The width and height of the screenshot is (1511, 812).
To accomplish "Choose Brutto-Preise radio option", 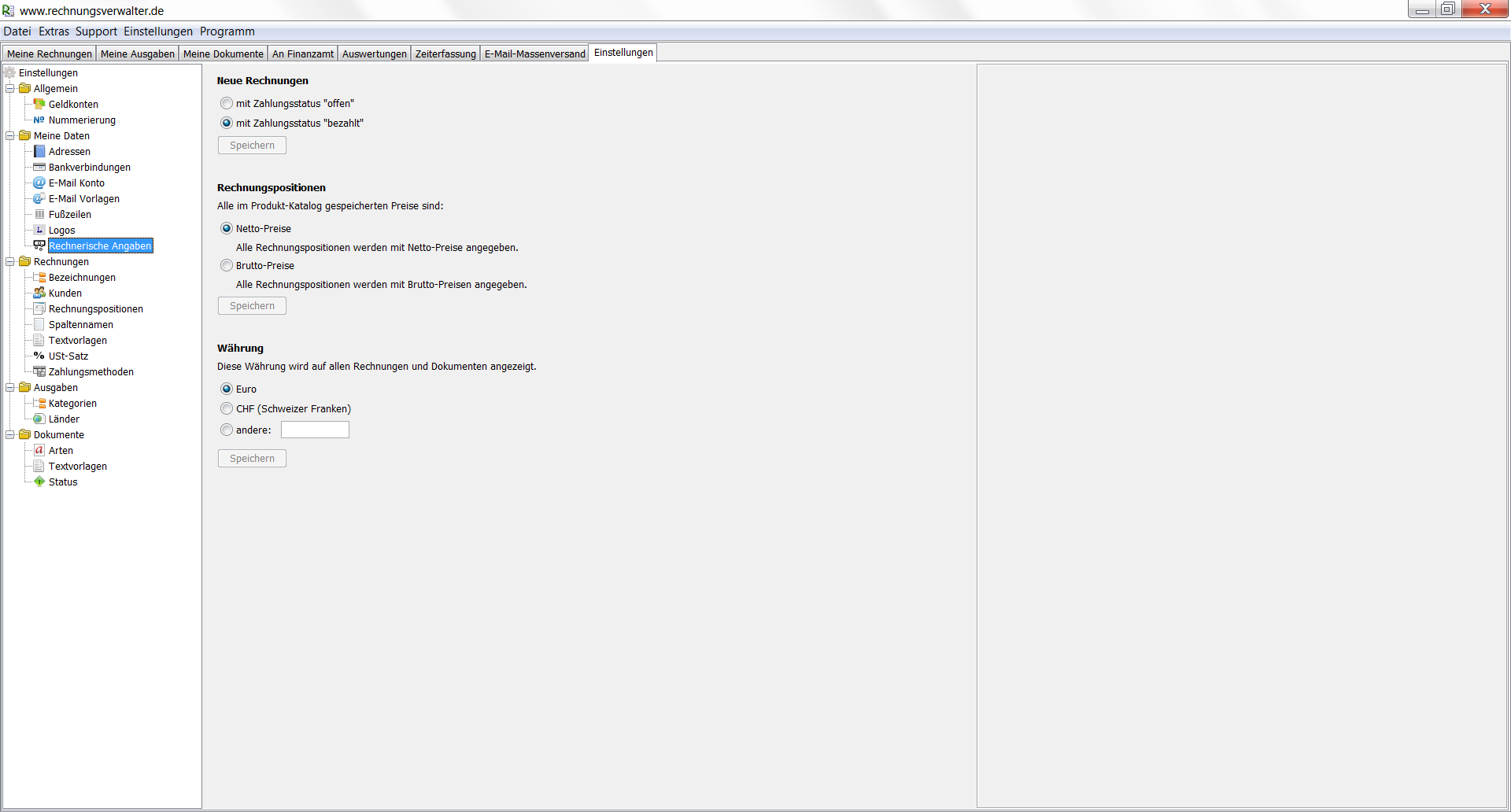I will (x=227, y=265).
